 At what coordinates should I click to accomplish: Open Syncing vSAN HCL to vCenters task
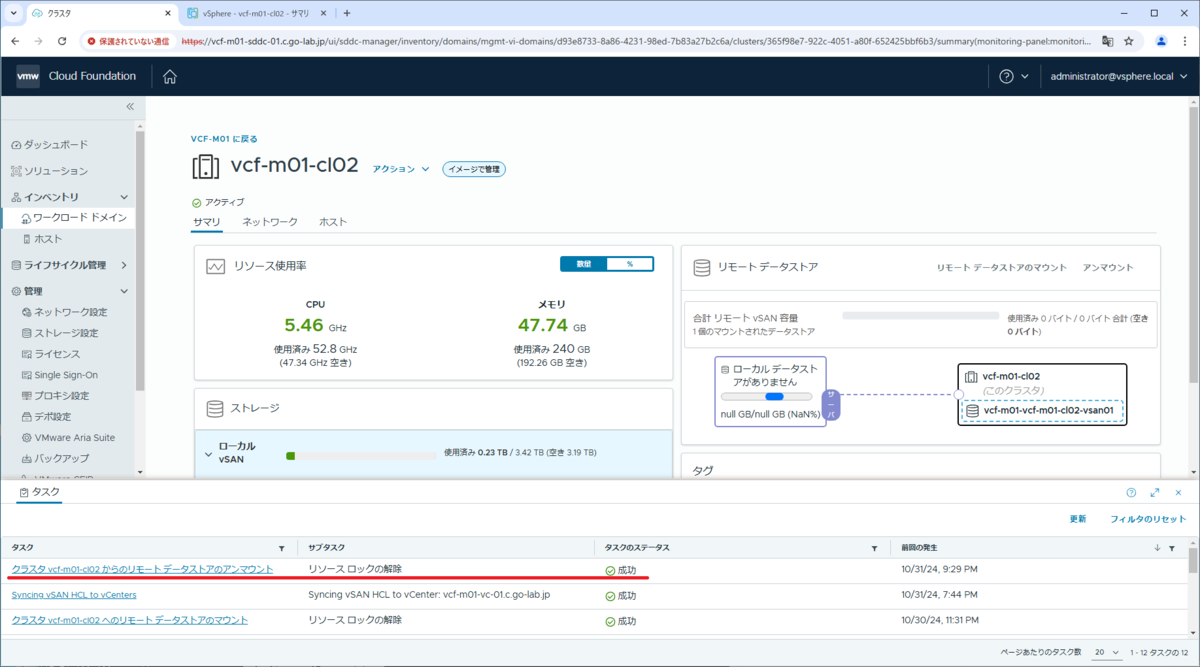pyautogui.click(x=74, y=595)
